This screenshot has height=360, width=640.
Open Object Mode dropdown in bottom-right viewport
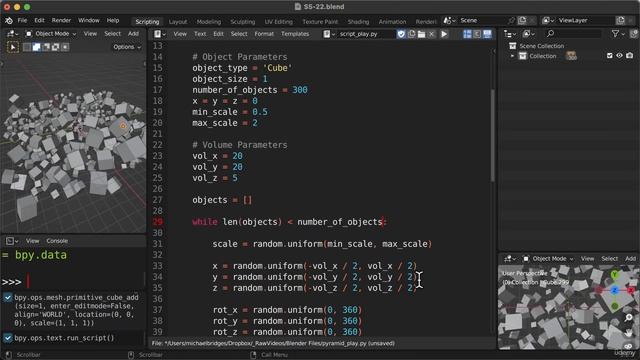[x=549, y=259]
